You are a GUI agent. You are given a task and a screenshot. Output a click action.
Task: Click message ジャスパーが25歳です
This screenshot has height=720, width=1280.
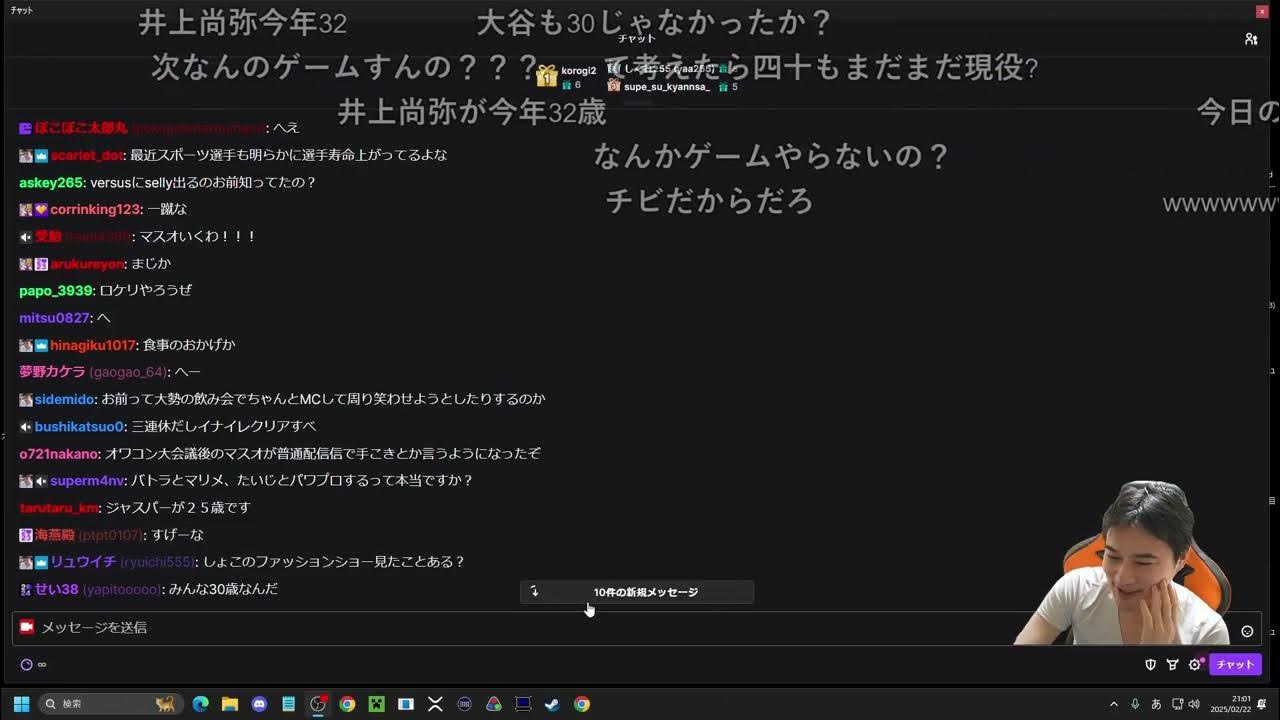tap(178, 508)
